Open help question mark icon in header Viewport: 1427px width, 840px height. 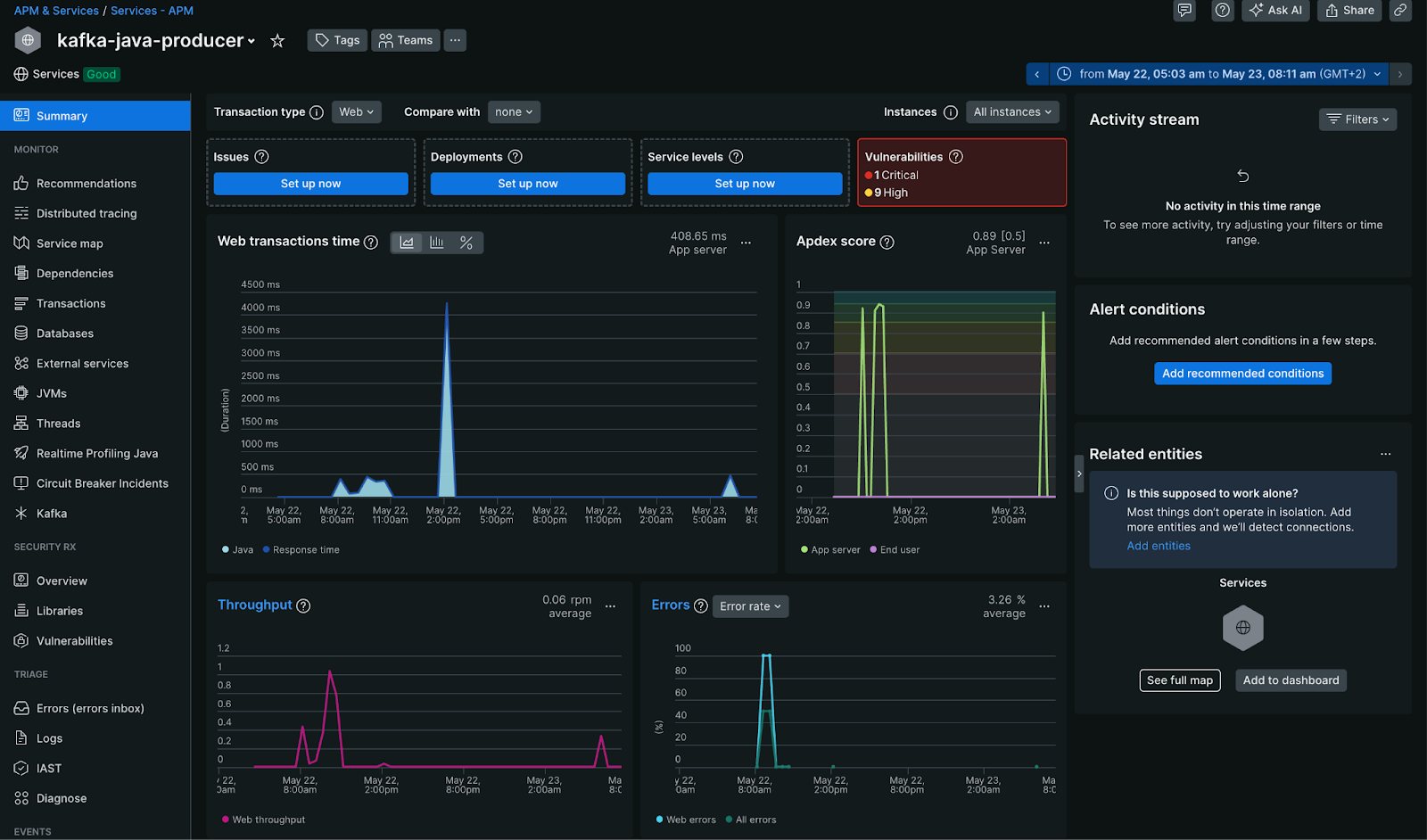pyautogui.click(x=1223, y=11)
